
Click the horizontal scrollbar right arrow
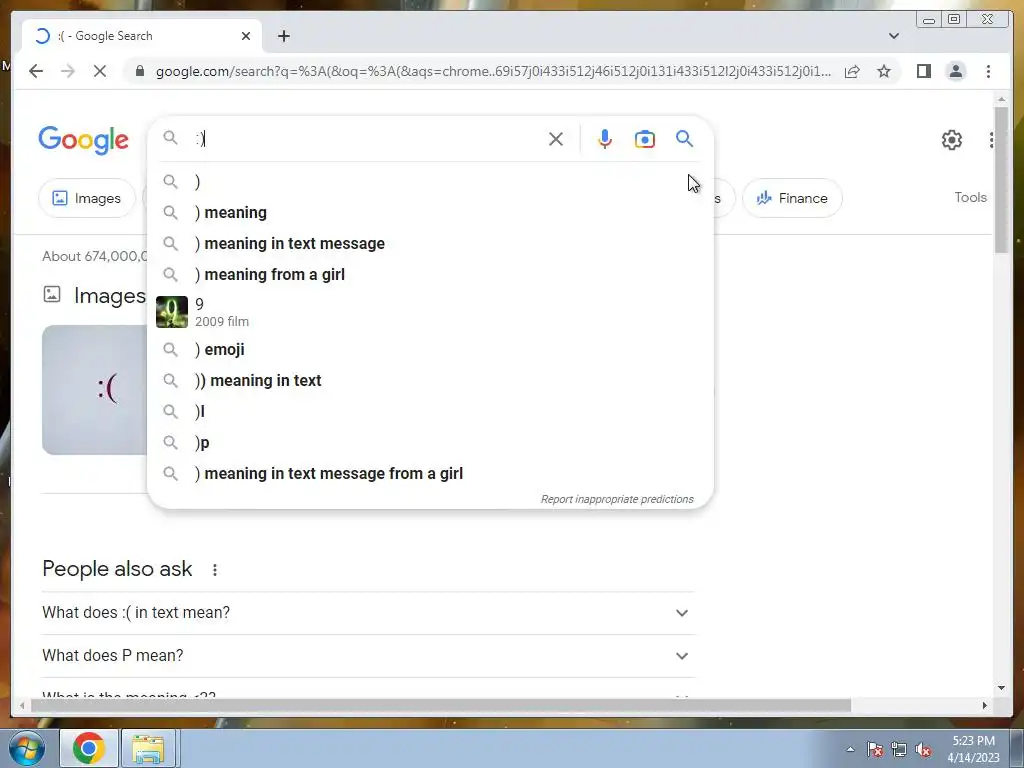985,705
